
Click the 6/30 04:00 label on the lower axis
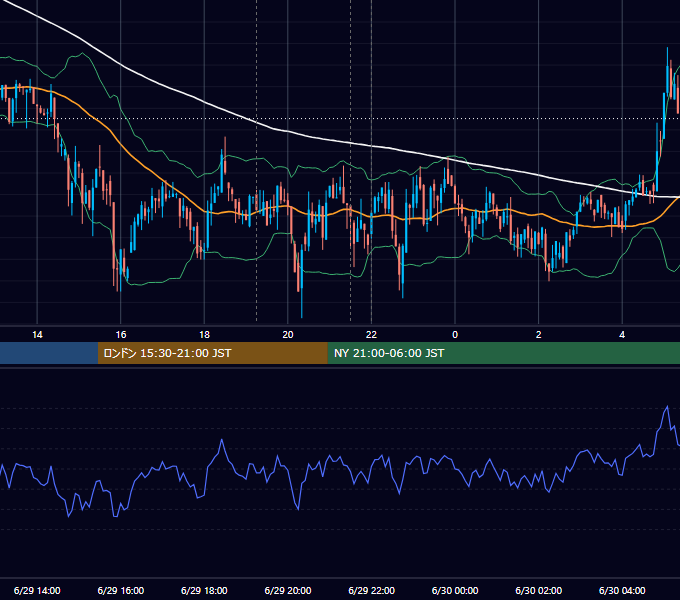tap(622, 590)
